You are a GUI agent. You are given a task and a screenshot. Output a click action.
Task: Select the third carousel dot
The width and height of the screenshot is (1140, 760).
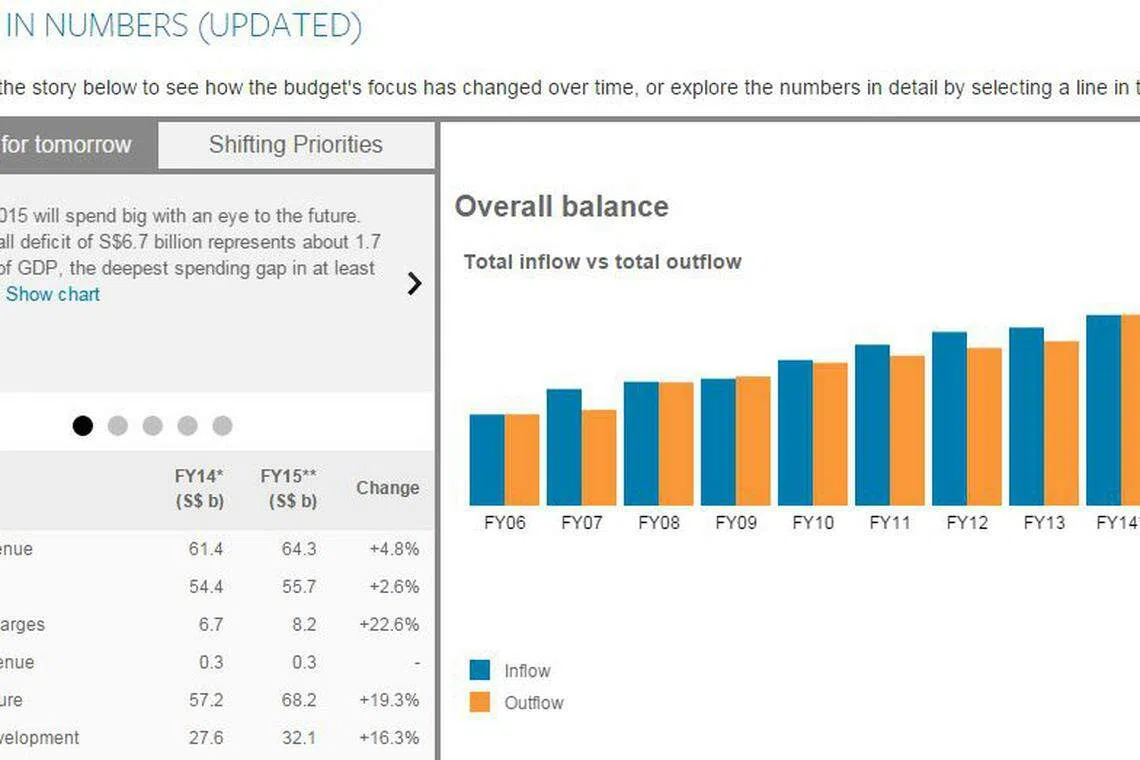[153, 426]
